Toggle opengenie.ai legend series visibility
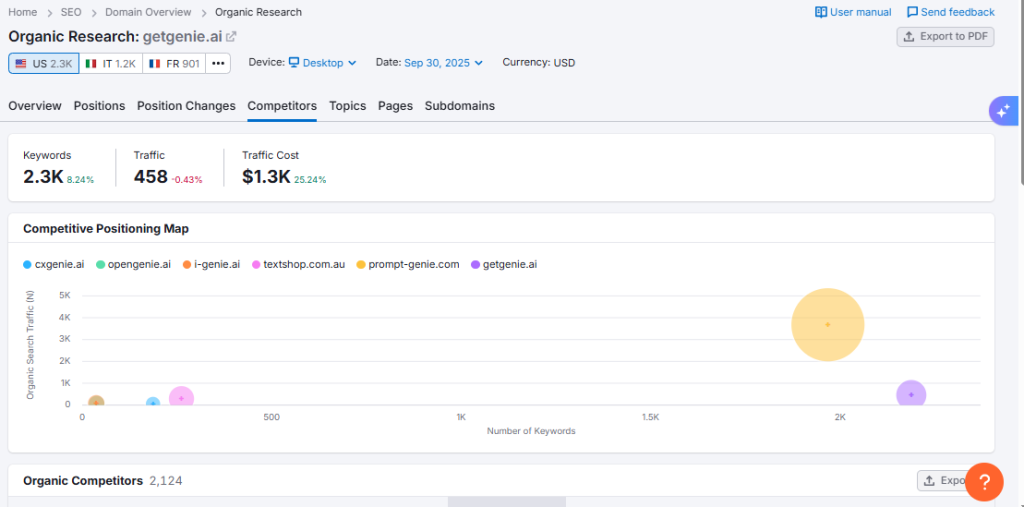 (133, 264)
